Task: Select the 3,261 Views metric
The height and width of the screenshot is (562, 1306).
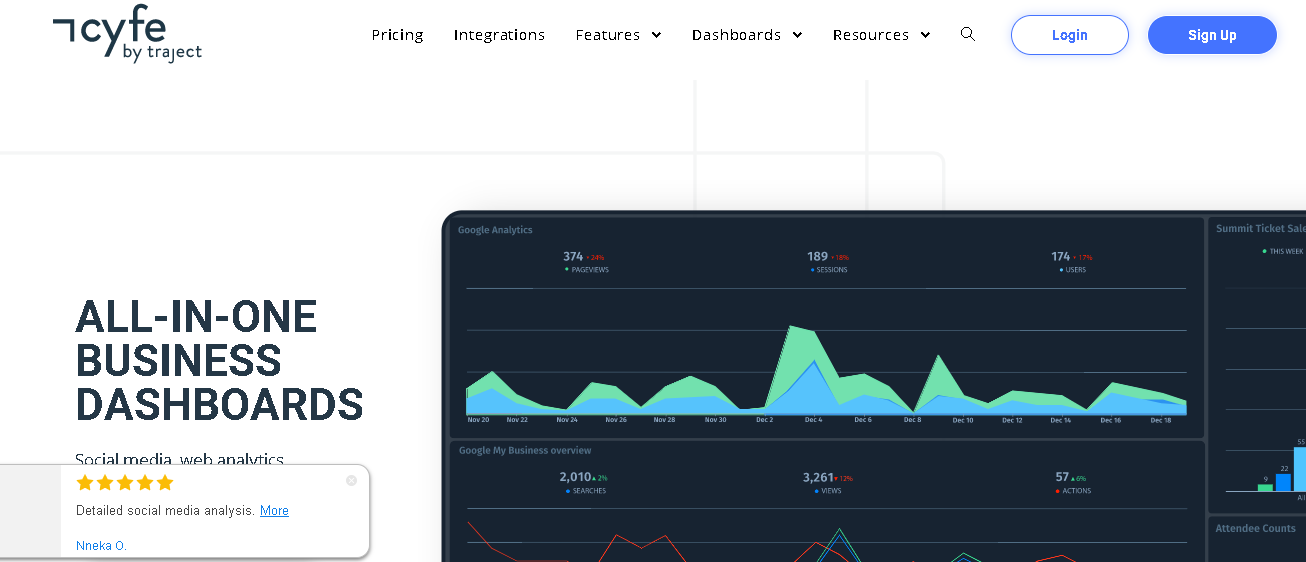Action: (828, 483)
